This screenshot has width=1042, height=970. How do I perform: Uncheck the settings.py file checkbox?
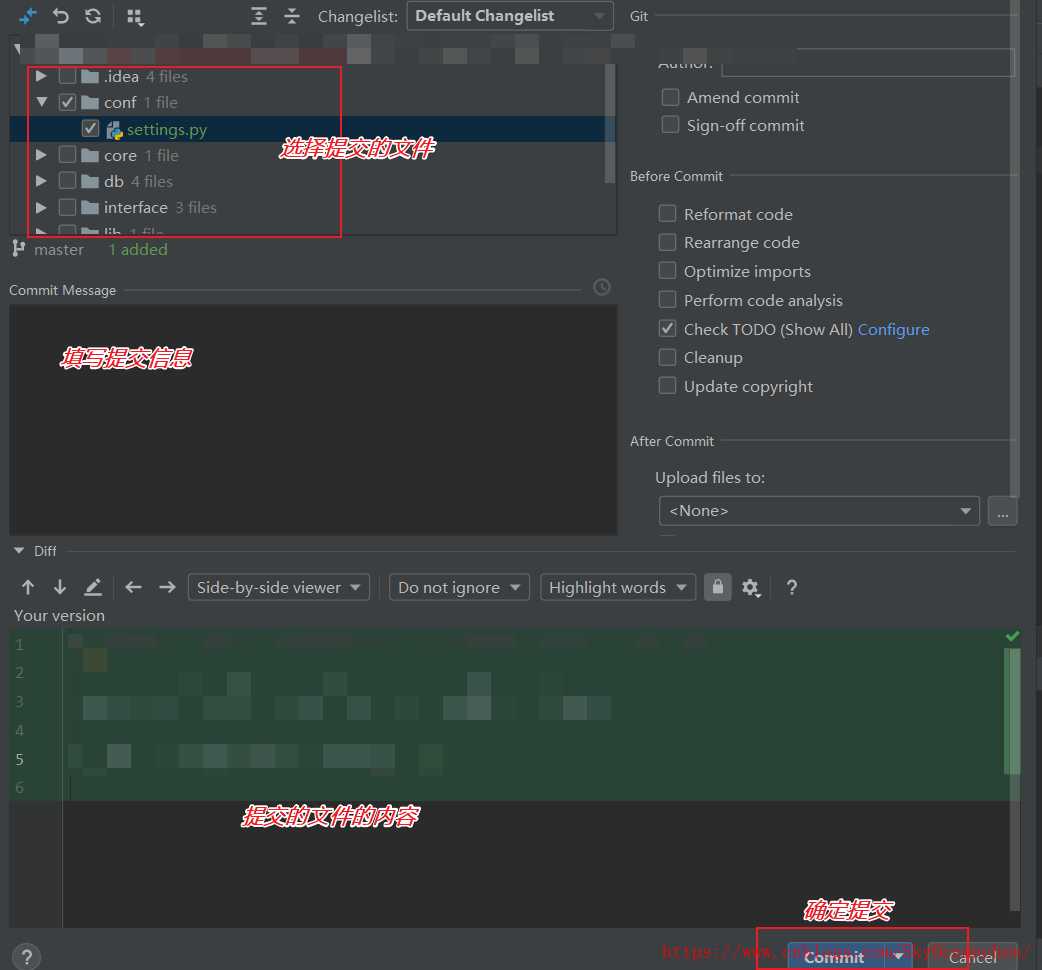pyautogui.click(x=90, y=129)
